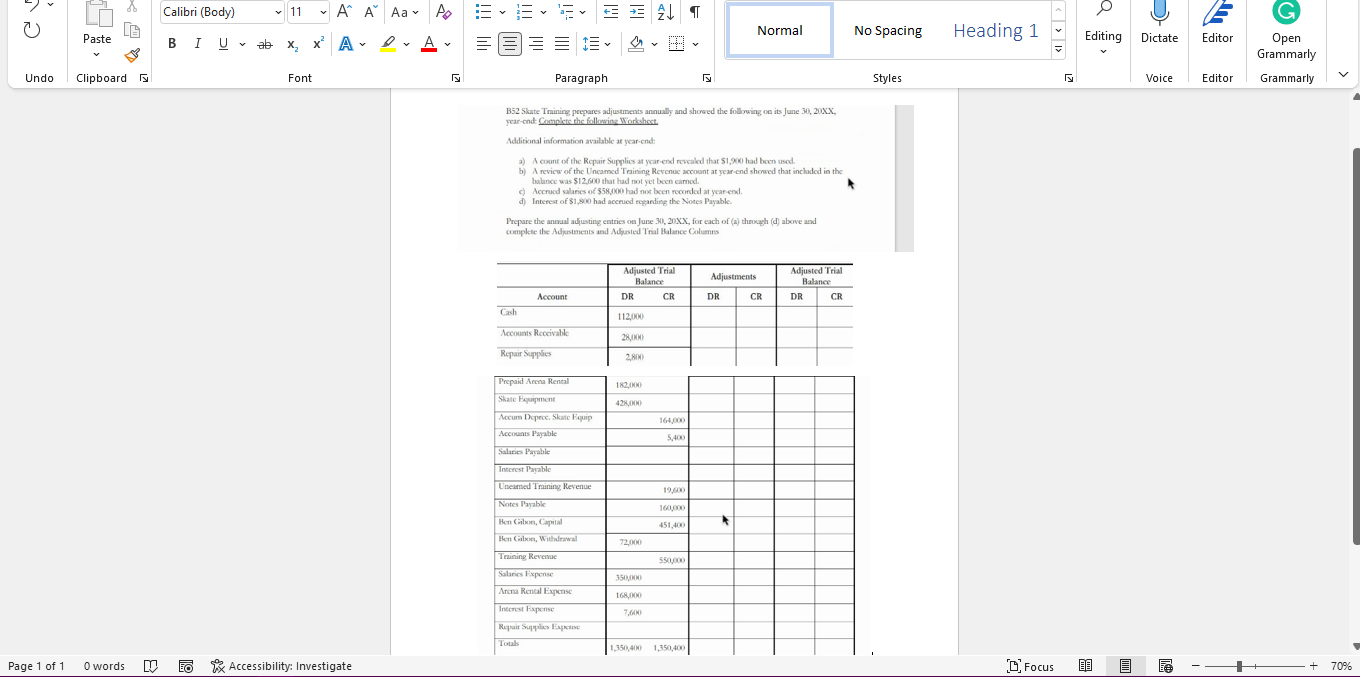The width and height of the screenshot is (1360, 677).
Task: Click the zoom out minus button
Action: [1195, 666]
